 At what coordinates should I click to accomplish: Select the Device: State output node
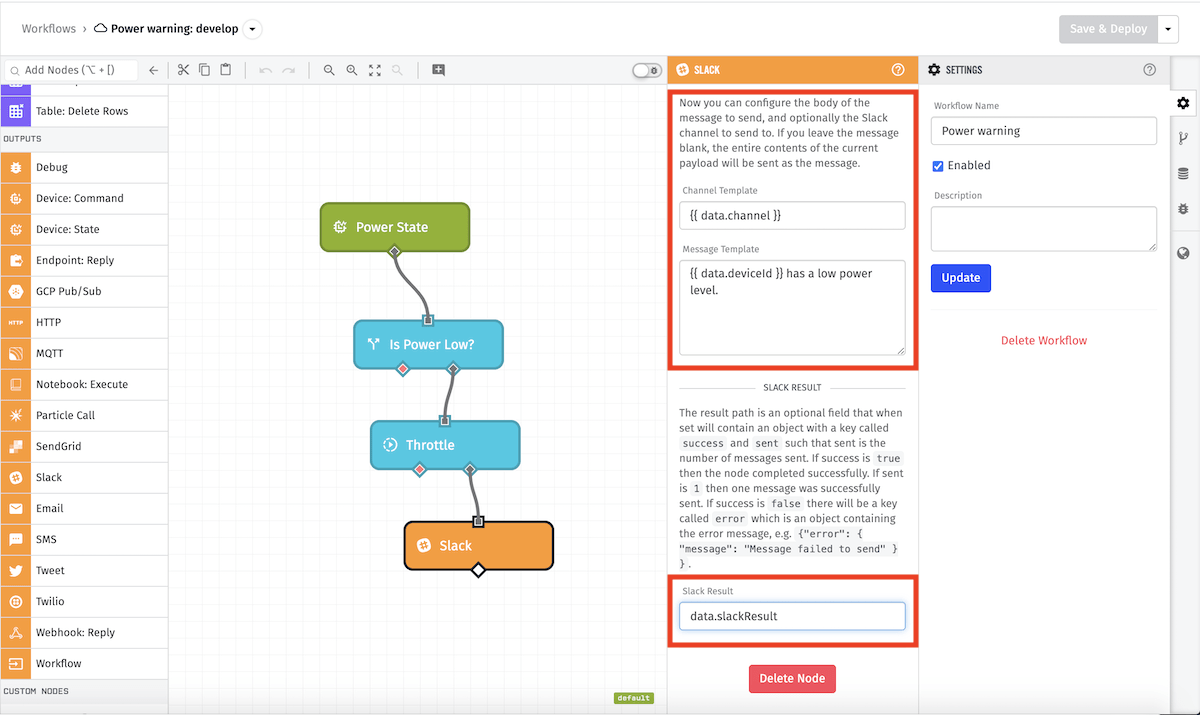click(x=84, y=229)
